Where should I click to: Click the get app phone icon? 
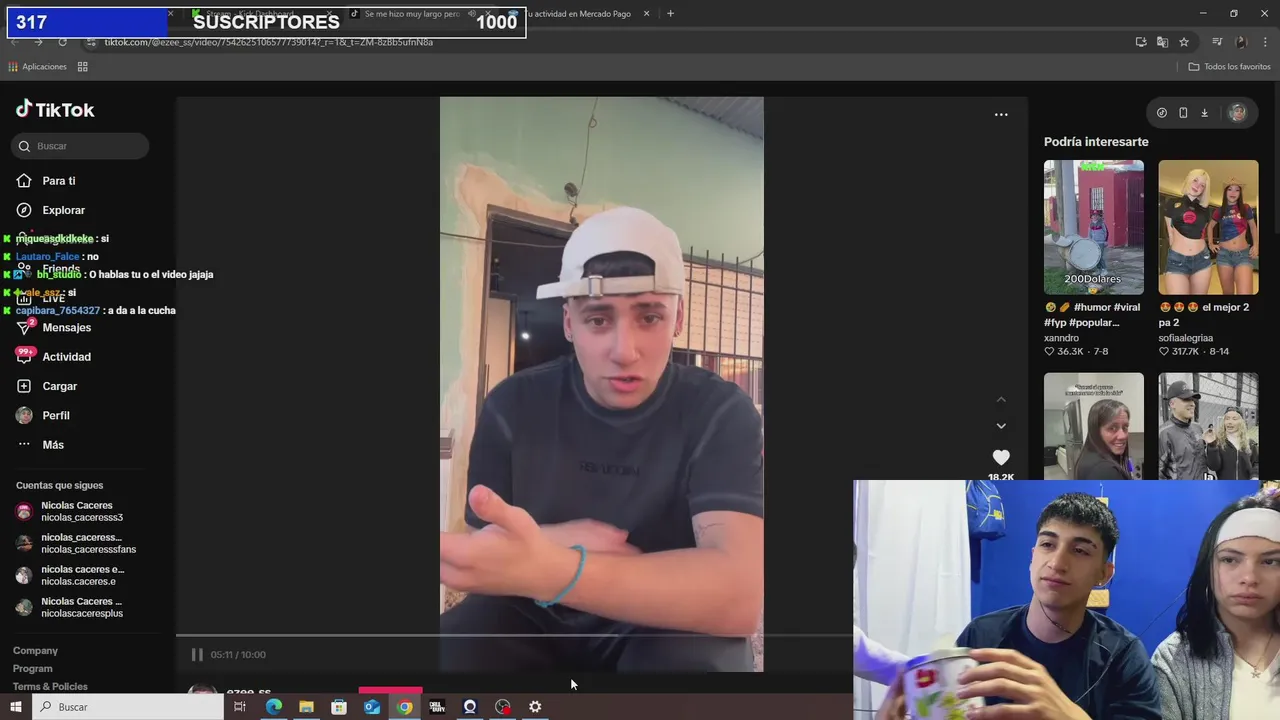click(x=1183, y=113)
